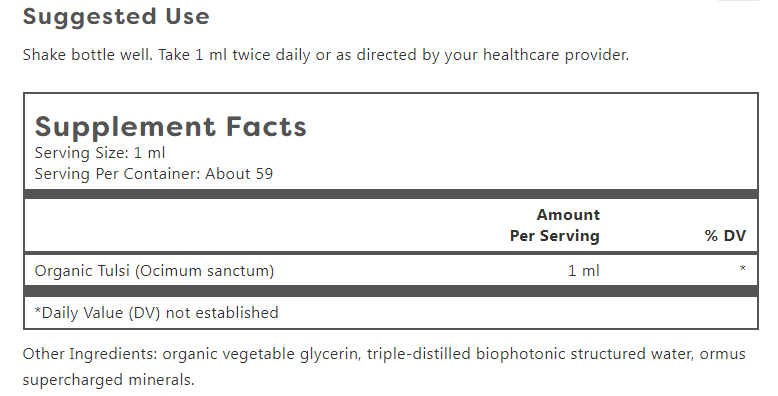Click the 'supercharged minerals.' text
Screen dimensions: 778x396
(x=108, y=380)
